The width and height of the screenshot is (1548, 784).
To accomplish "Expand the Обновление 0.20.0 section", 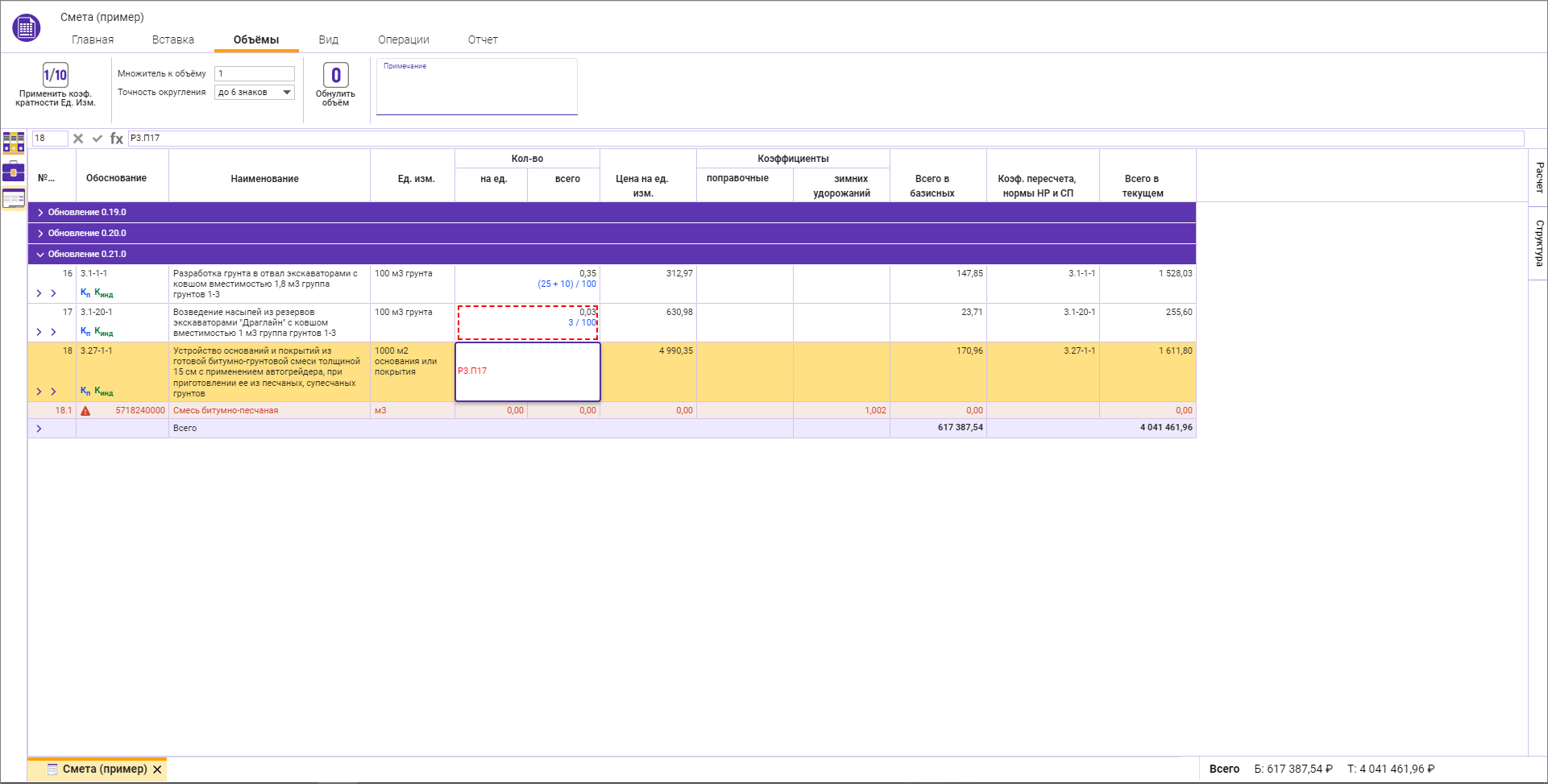I will click(x=40, y=234).
